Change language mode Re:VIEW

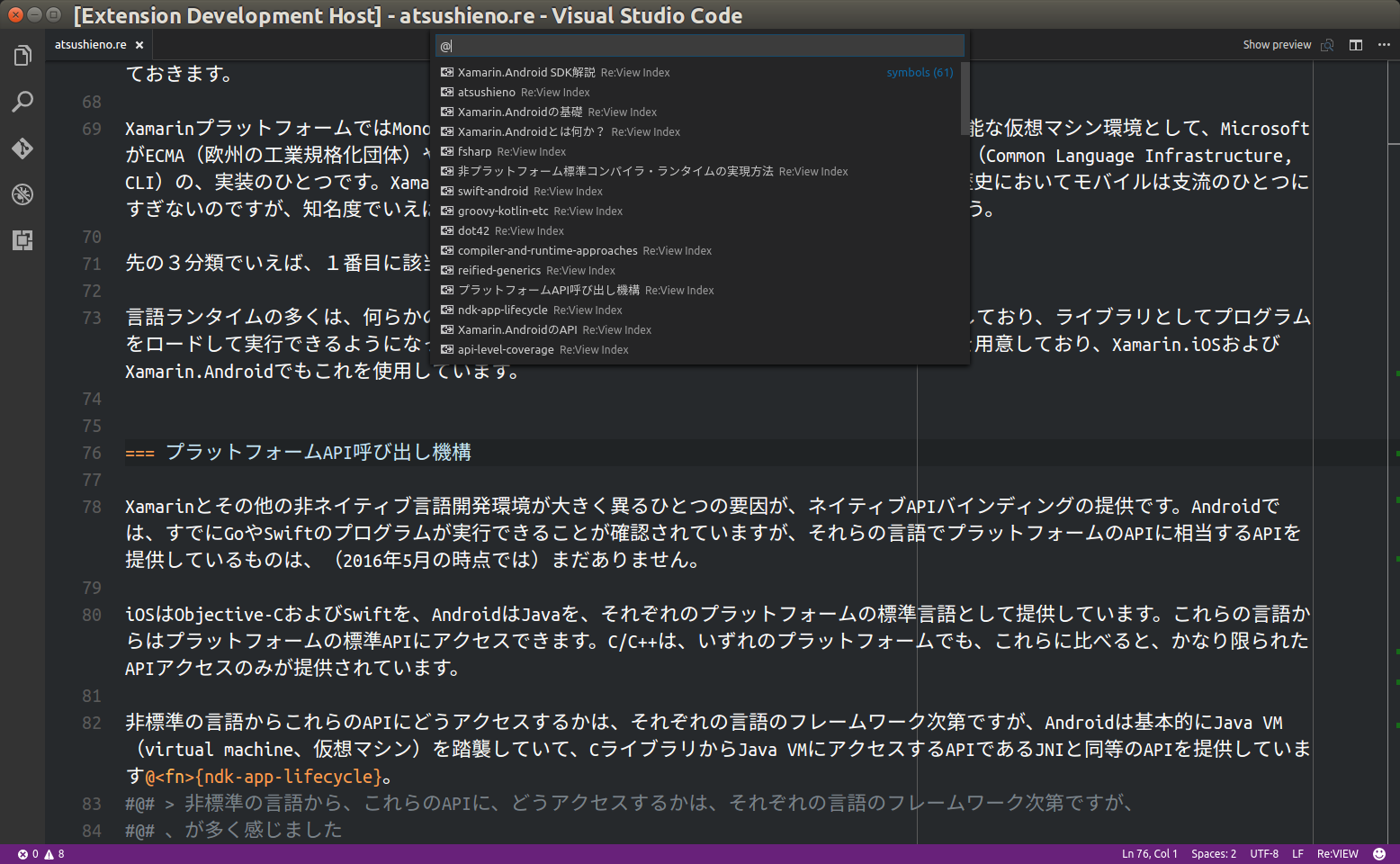point(1337,854)
